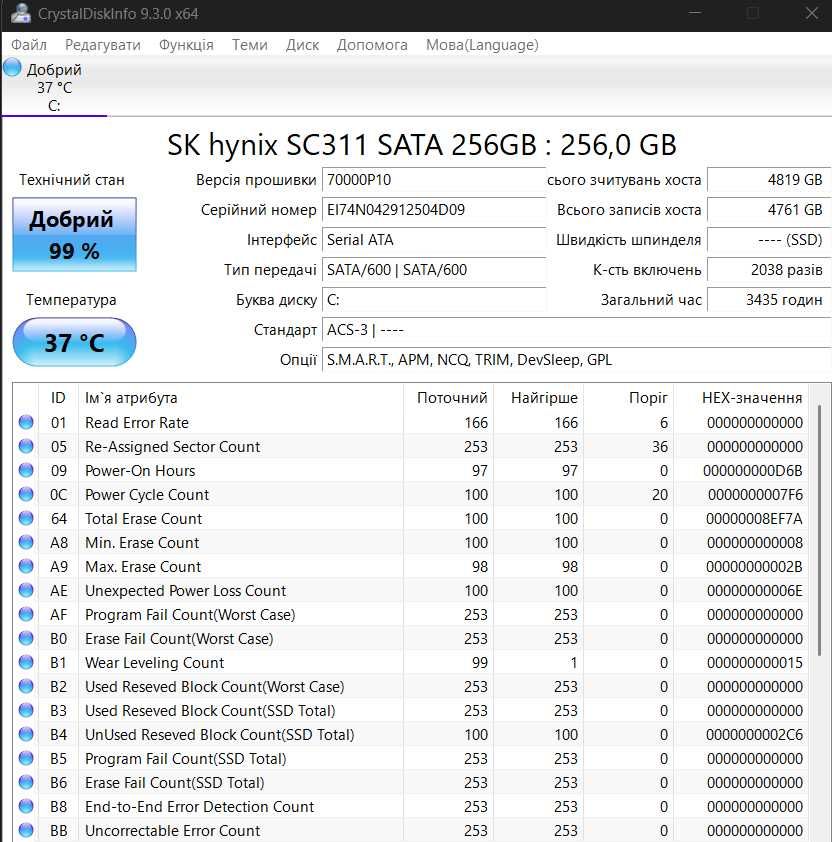Click the serial number field EI74N042912504D09
Viewport: 832px width, 842px height.
434,210
